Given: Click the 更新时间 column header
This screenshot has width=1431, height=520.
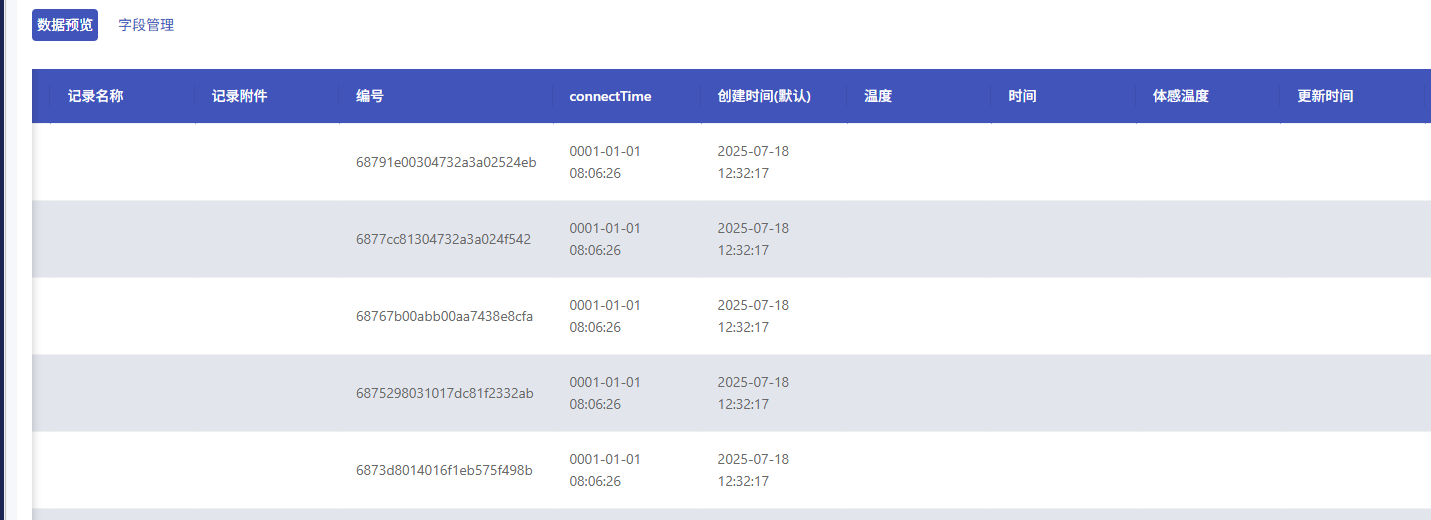Looking at the screenshot, I should coord(1325,97).
